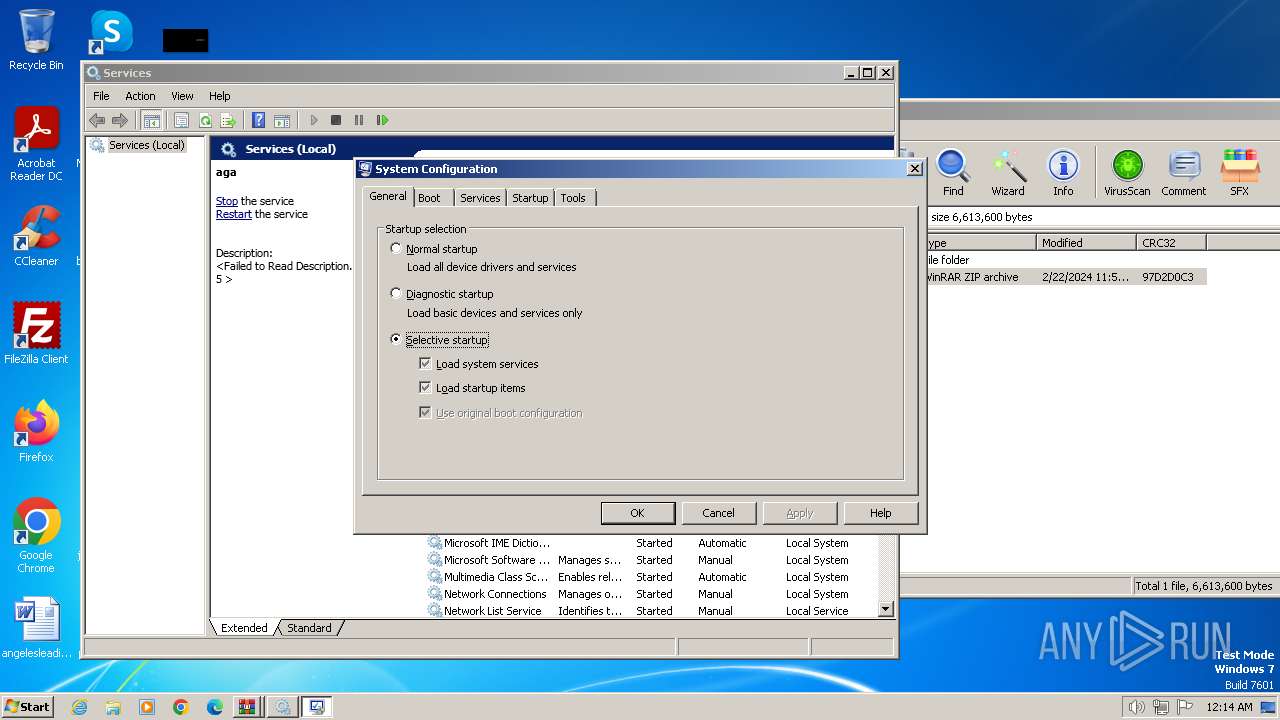Image resolution: width=1280 pixels, height=720 pixels.
Task: Click the WinRAR SFX icon
Action: (x=1240, y=173)
